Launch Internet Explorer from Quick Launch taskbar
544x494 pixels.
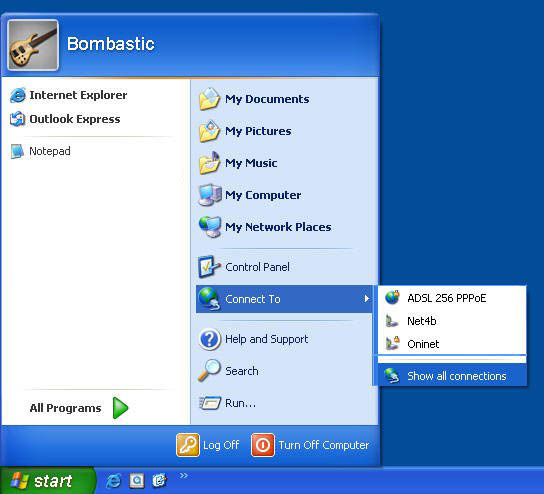(113, 480)
